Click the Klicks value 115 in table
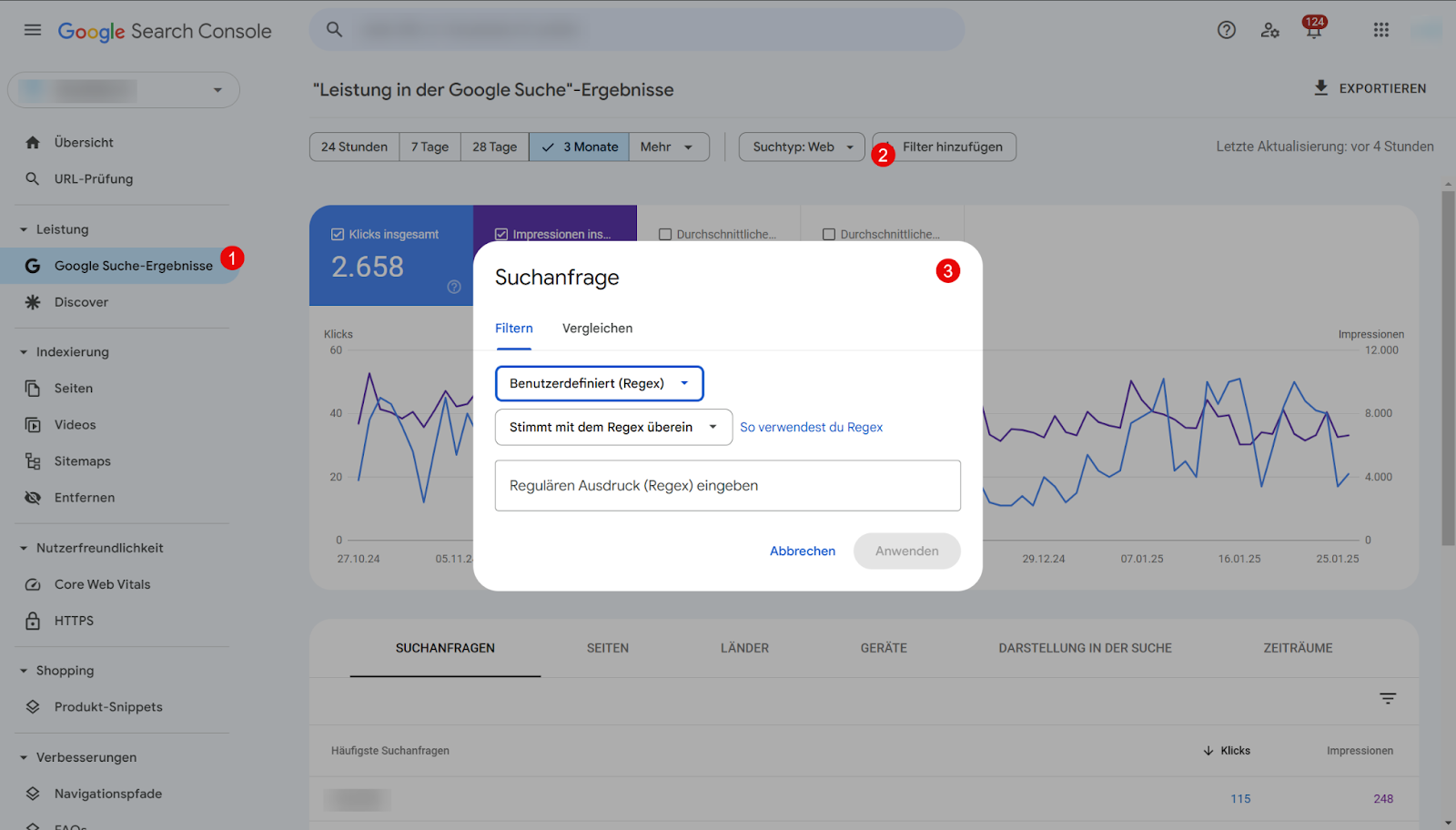1456x830 pixels. [1240, 798]
